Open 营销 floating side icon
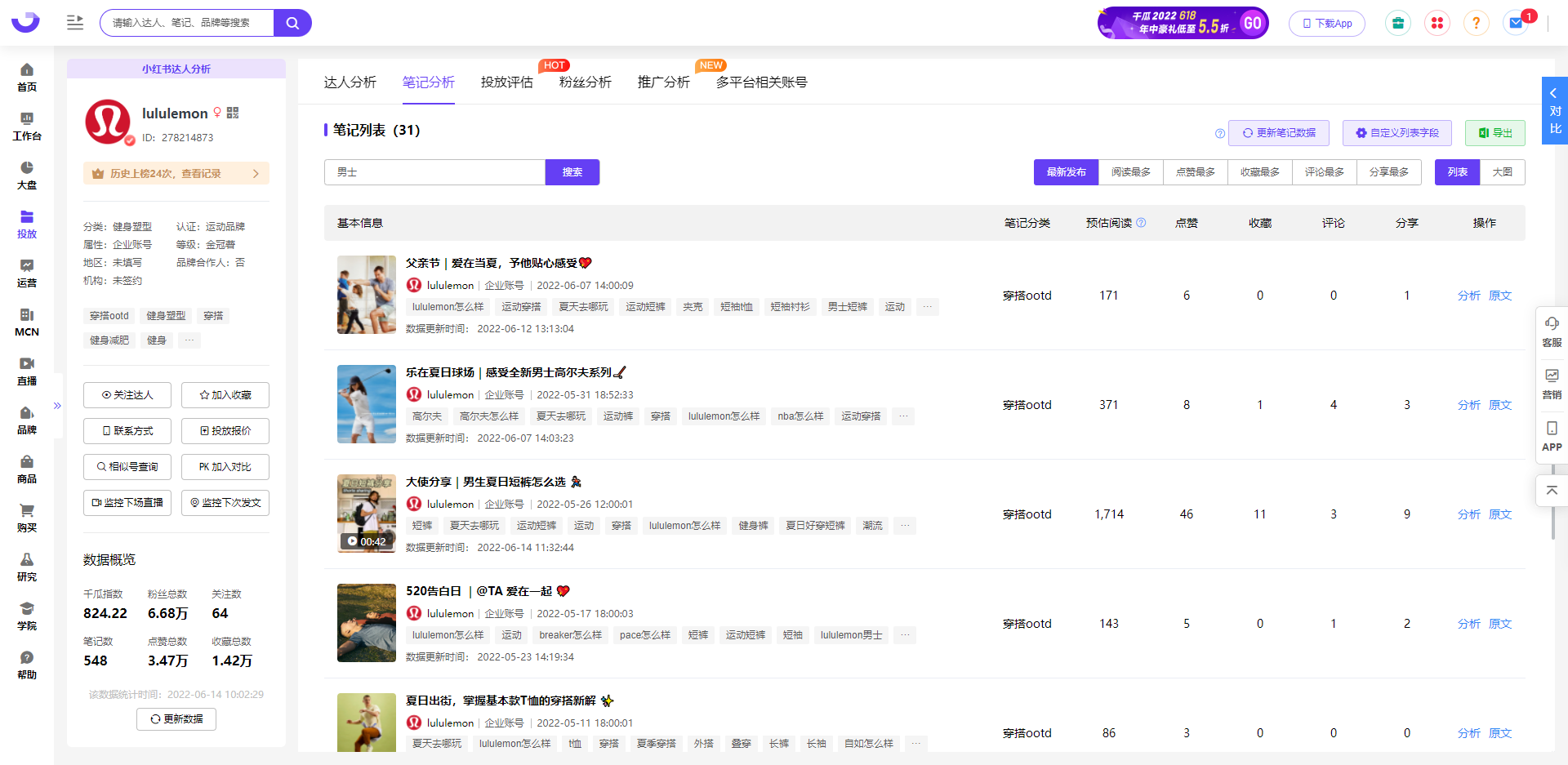The image size is (1568, 765). coord(1552,384)
